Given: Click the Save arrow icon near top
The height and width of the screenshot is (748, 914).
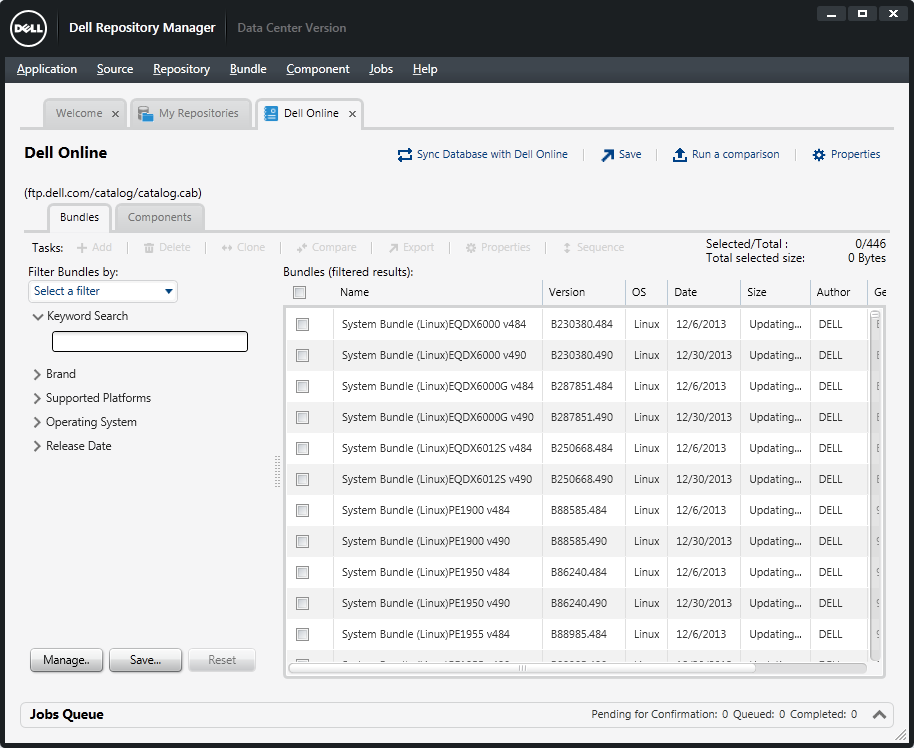Looking at the screenshot, I should click(x=610, y=154).
